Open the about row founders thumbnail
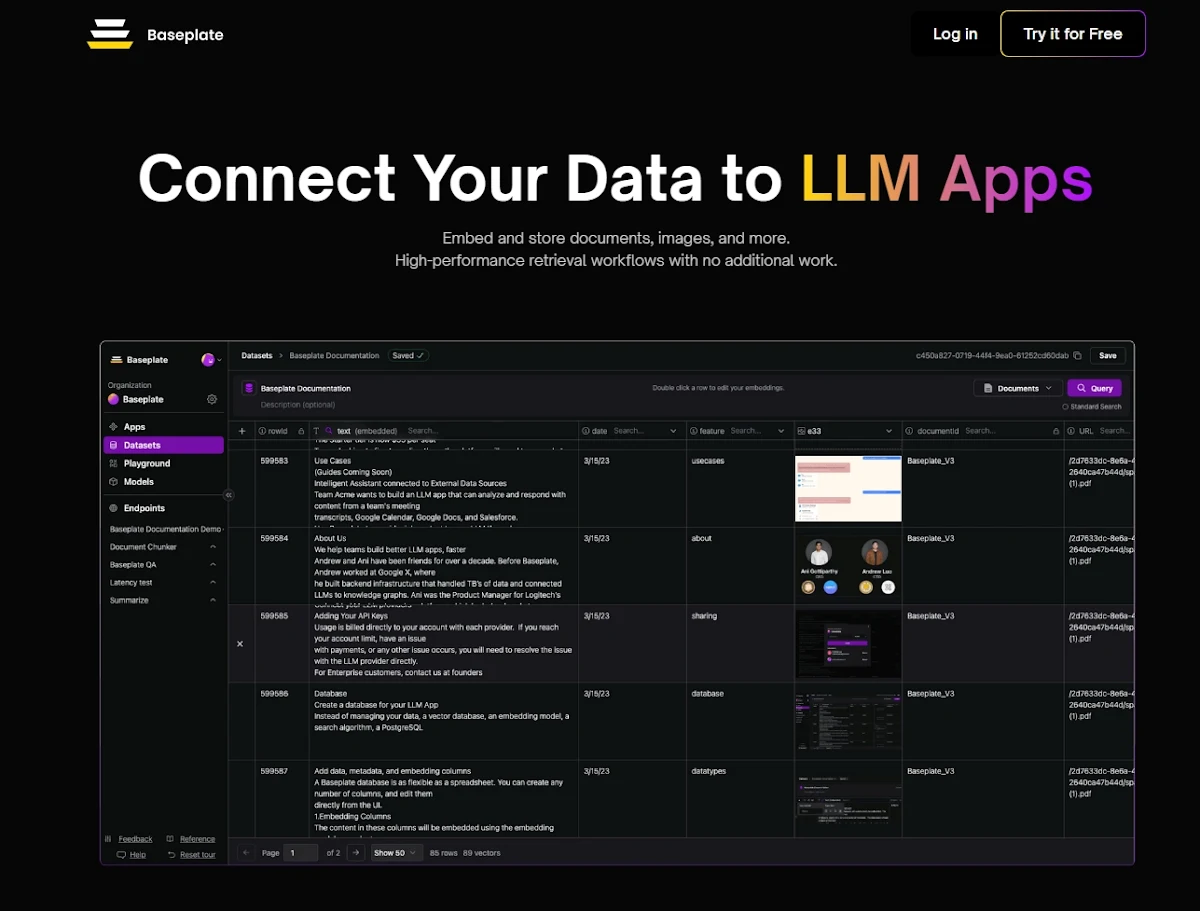This screenshot has height=911, width=1200. coord(848,566)
